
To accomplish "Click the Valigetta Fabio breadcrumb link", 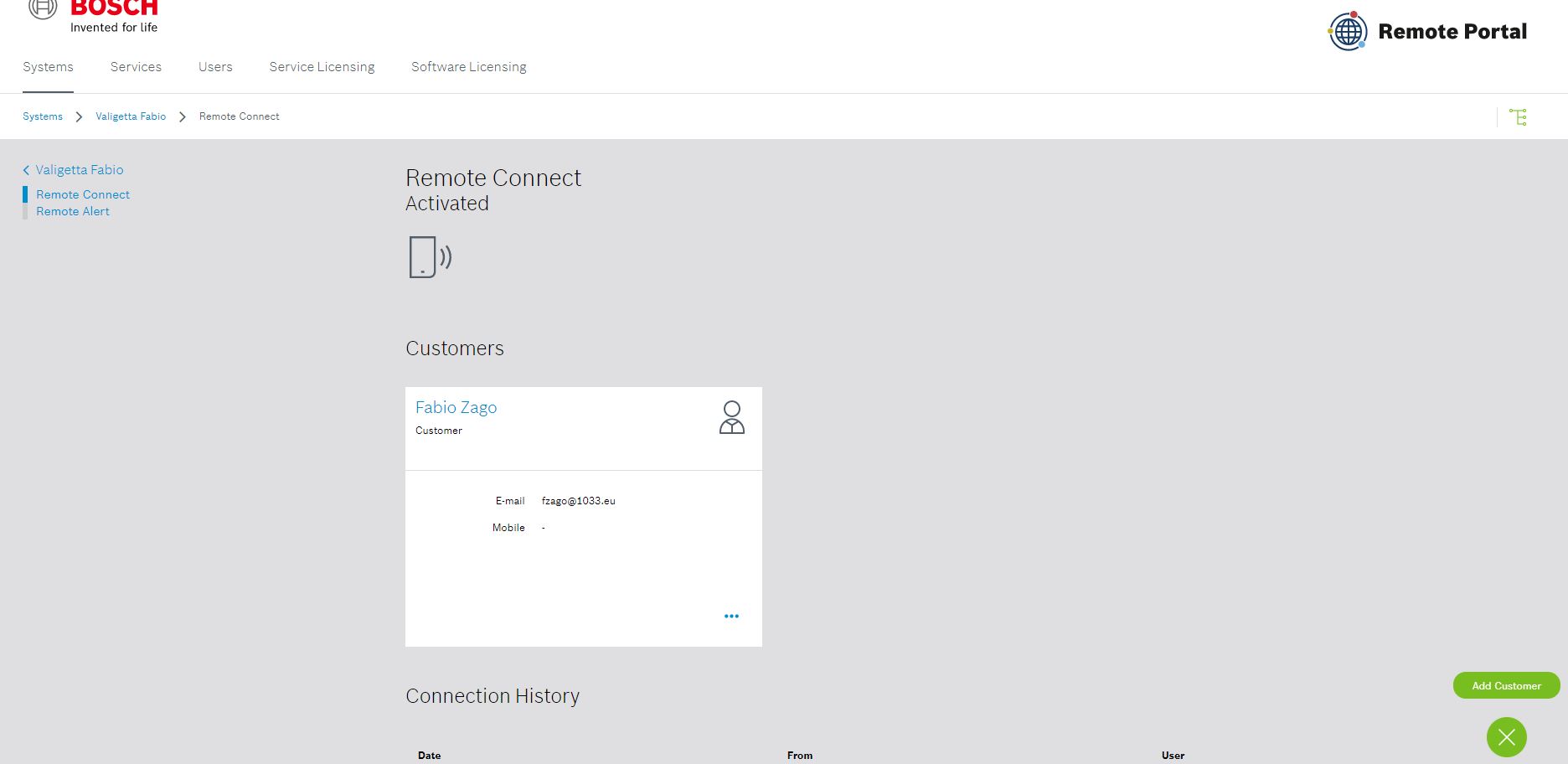I will click(131, 116).
